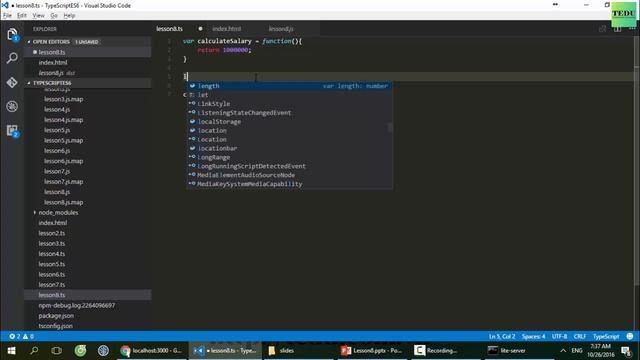Select the 'LinkStyle' suggestion
This screenshot has height=360, width=640.
point(289,104)
